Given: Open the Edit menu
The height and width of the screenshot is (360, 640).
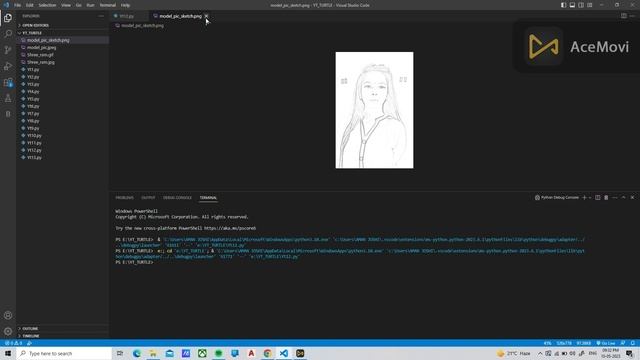Looking at the screenshot, I should click(x=29, y=5).
